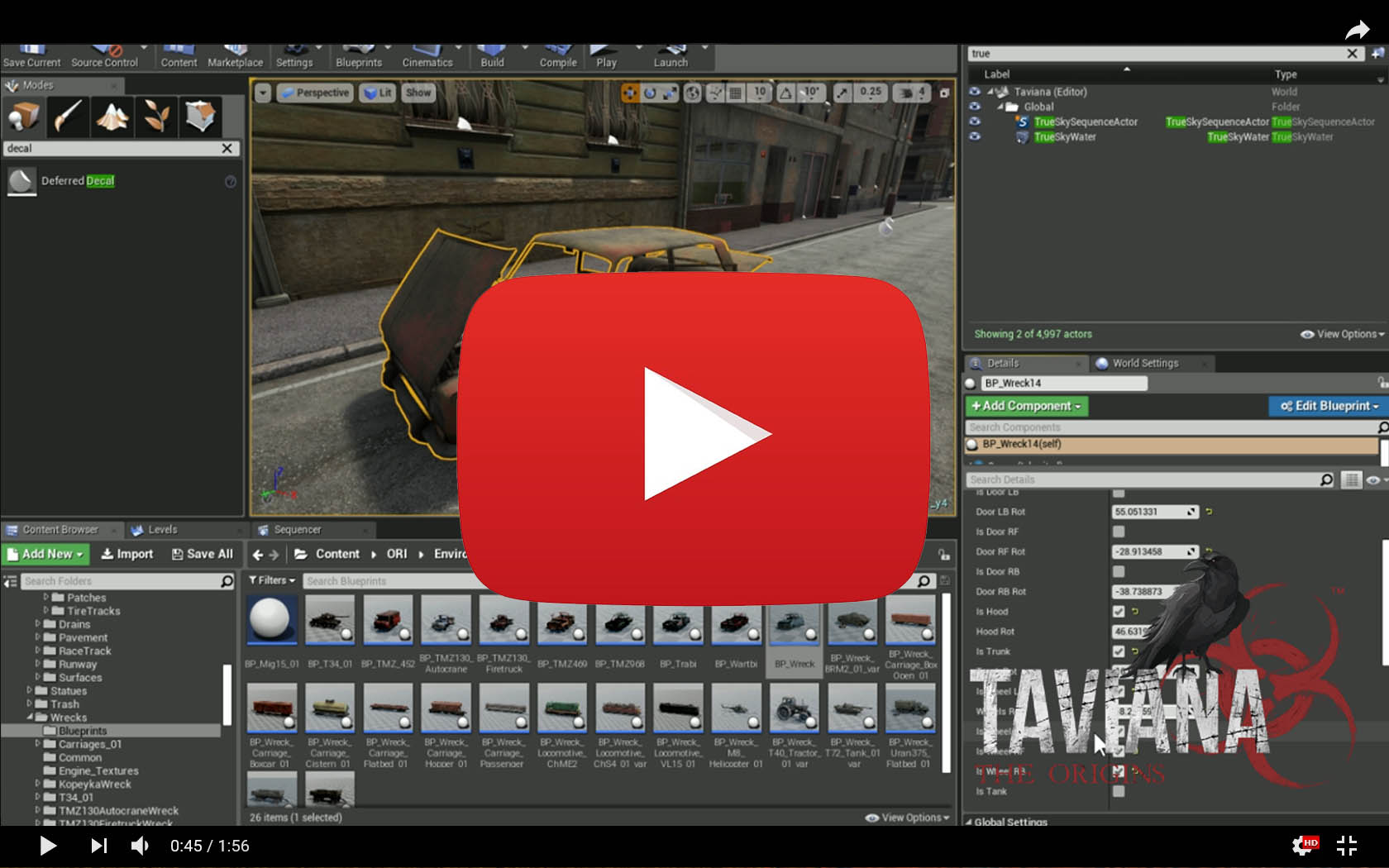Select the Place mode icon

[x=24, y=117]
